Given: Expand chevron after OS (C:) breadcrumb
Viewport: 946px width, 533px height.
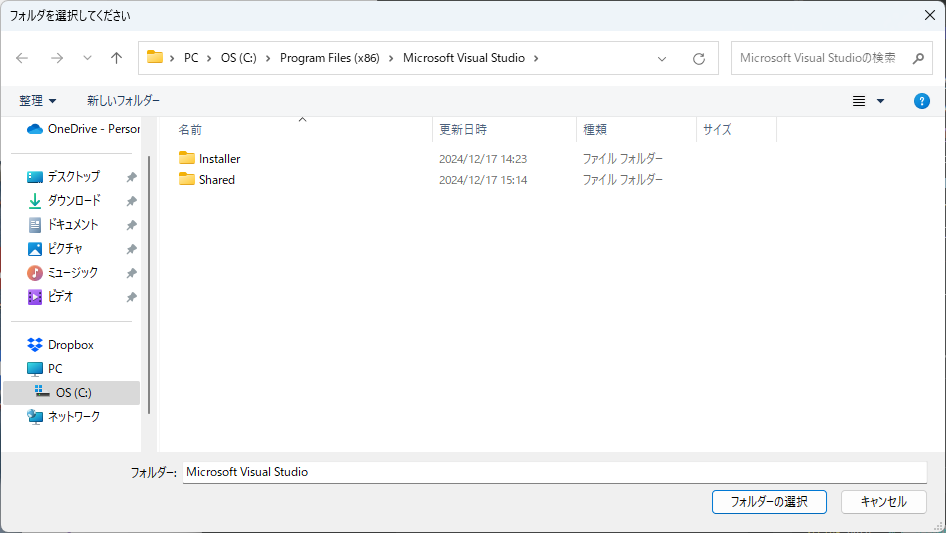Looking at the screenshot, I should pos(268,58).
